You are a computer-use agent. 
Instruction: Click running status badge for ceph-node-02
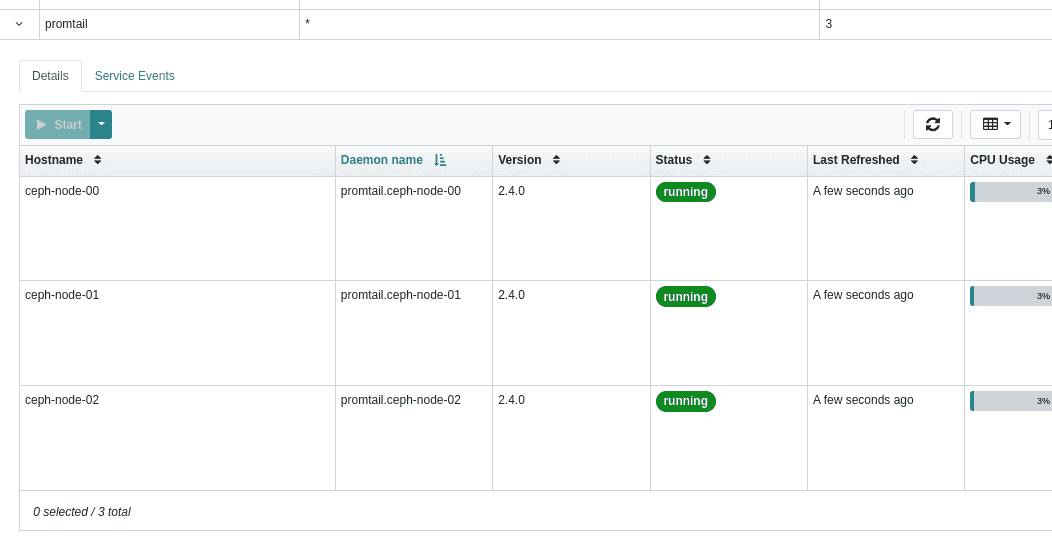685,401
